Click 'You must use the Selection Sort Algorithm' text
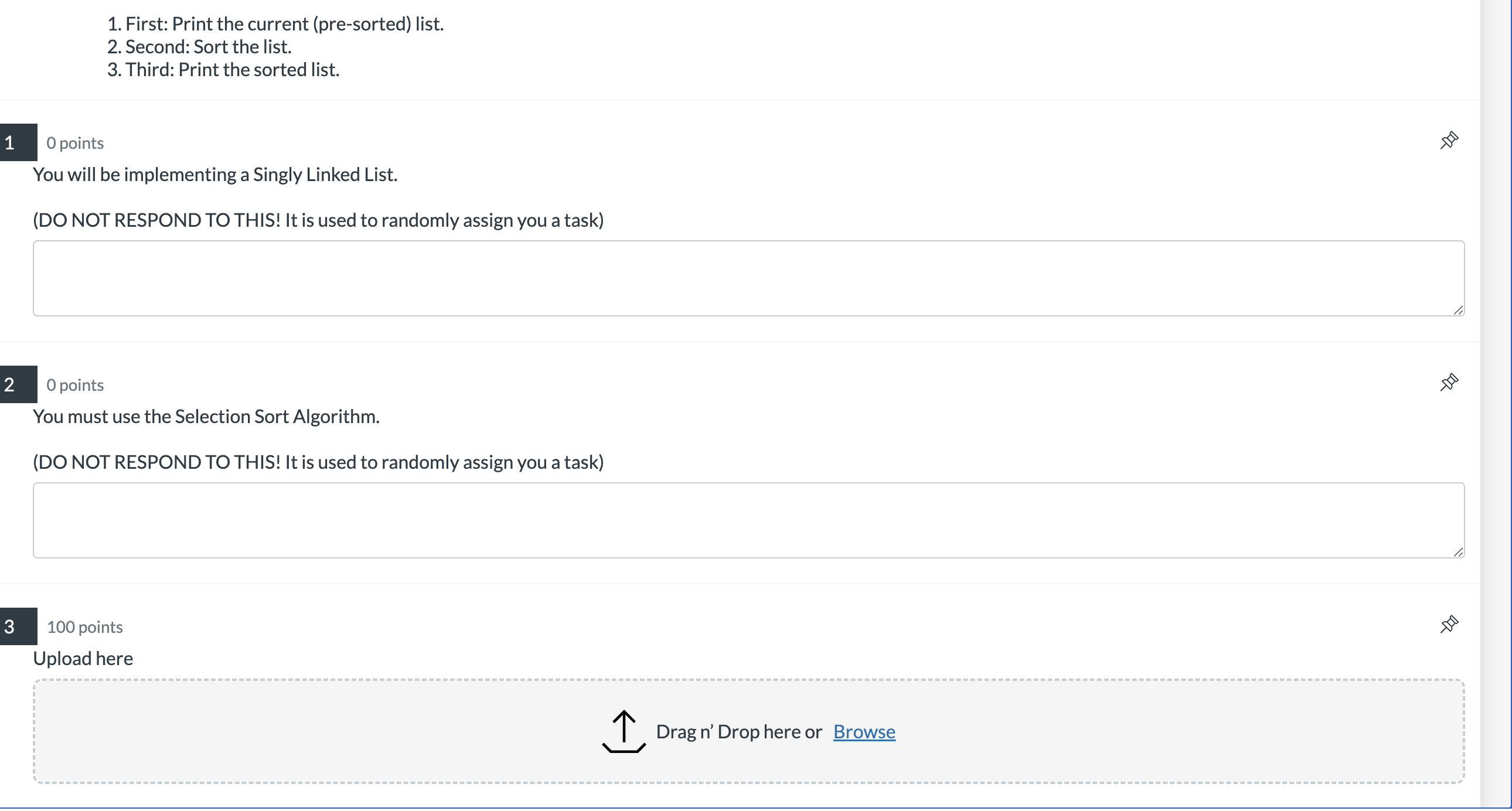 206,417
